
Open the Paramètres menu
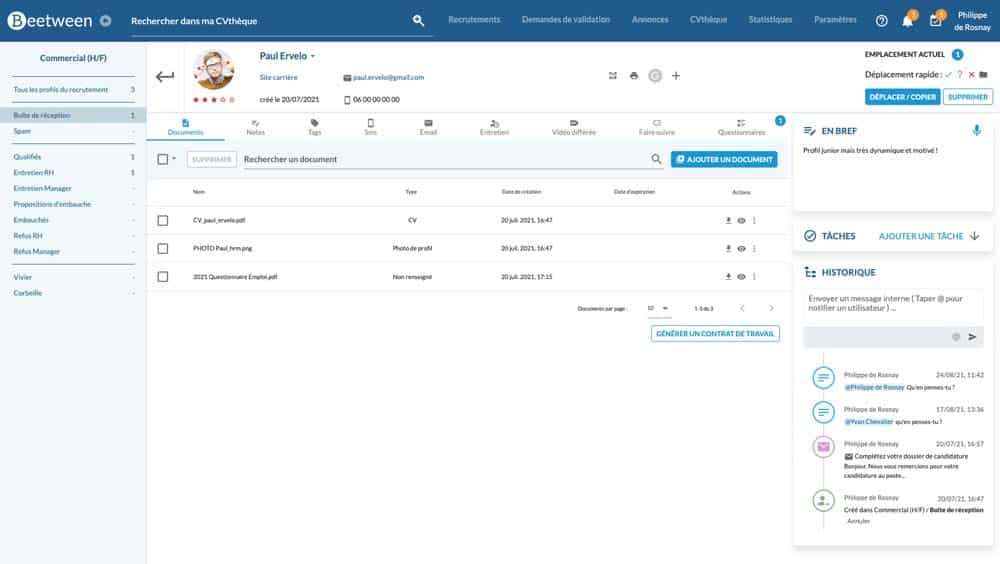pyautogui.click(x=835, y=20)
